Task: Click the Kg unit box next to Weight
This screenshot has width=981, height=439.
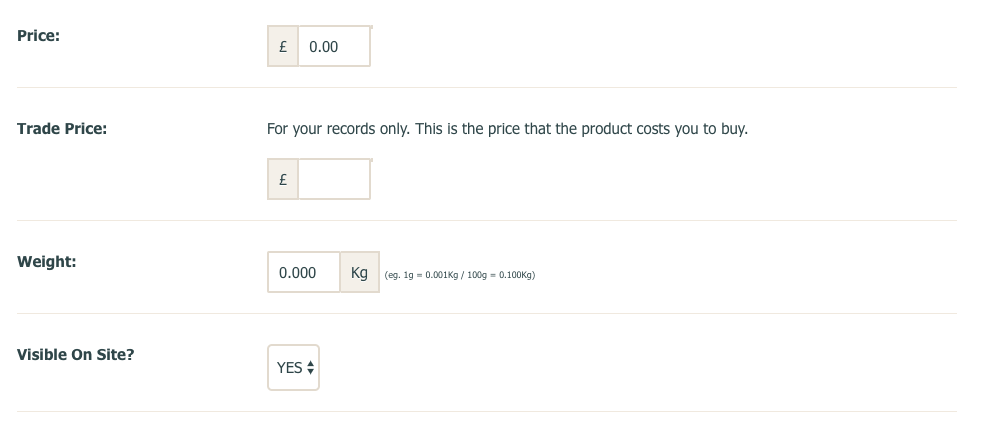Action: pos(360,272)
